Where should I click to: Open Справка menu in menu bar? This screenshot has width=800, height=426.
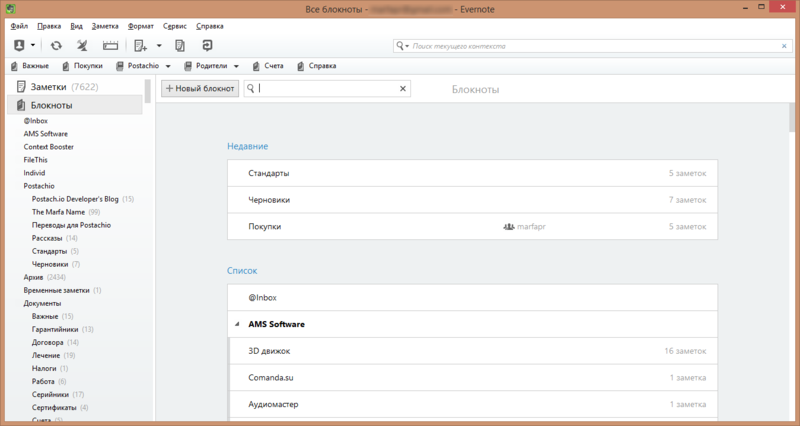click(210, 26)
